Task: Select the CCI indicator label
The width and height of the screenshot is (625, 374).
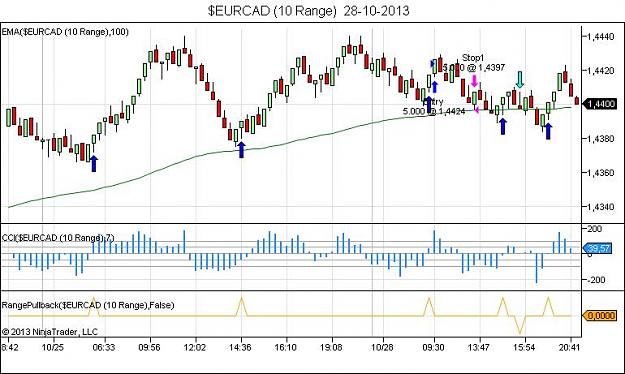Action: [58, 238]
